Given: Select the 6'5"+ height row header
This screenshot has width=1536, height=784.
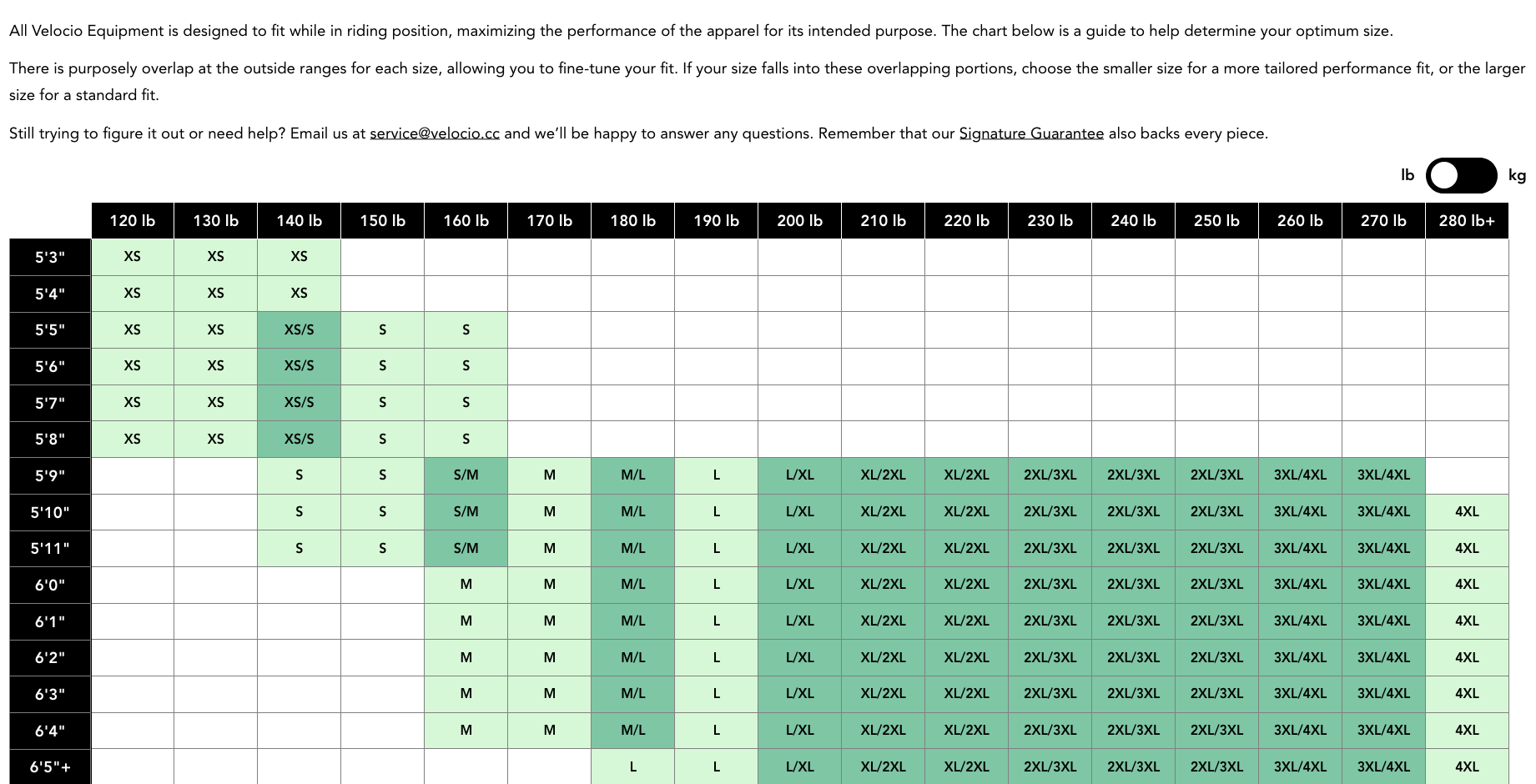Looking at the screenshot, I should 50,766.
